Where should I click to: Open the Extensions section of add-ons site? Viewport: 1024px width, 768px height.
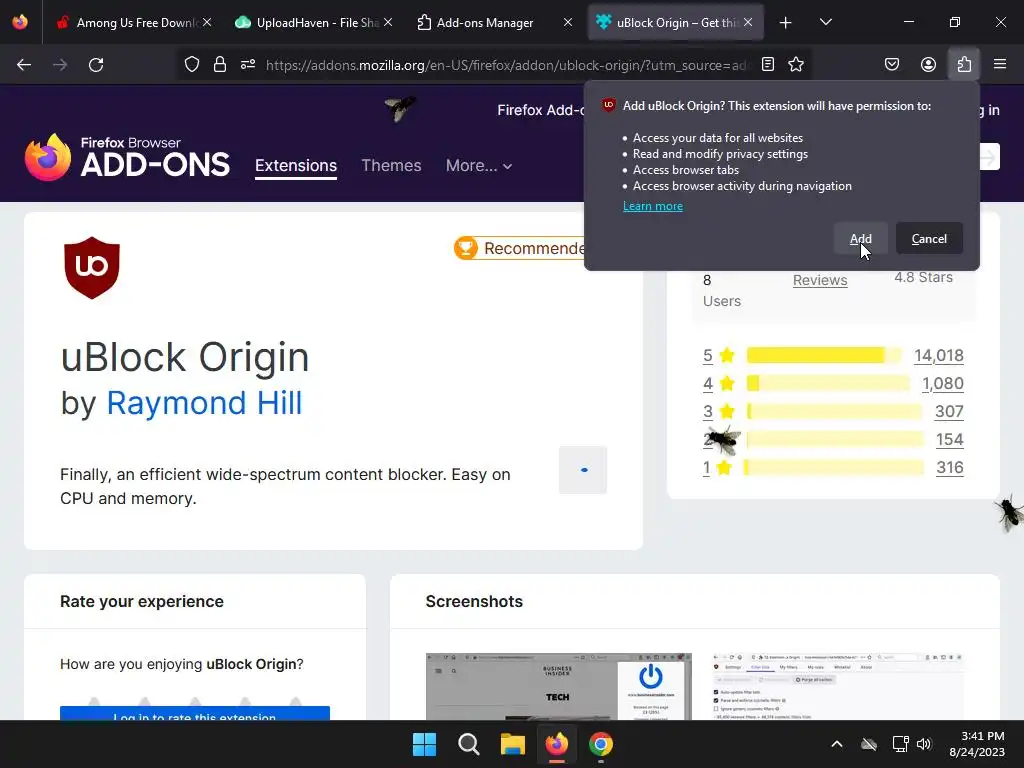(296, 165)
